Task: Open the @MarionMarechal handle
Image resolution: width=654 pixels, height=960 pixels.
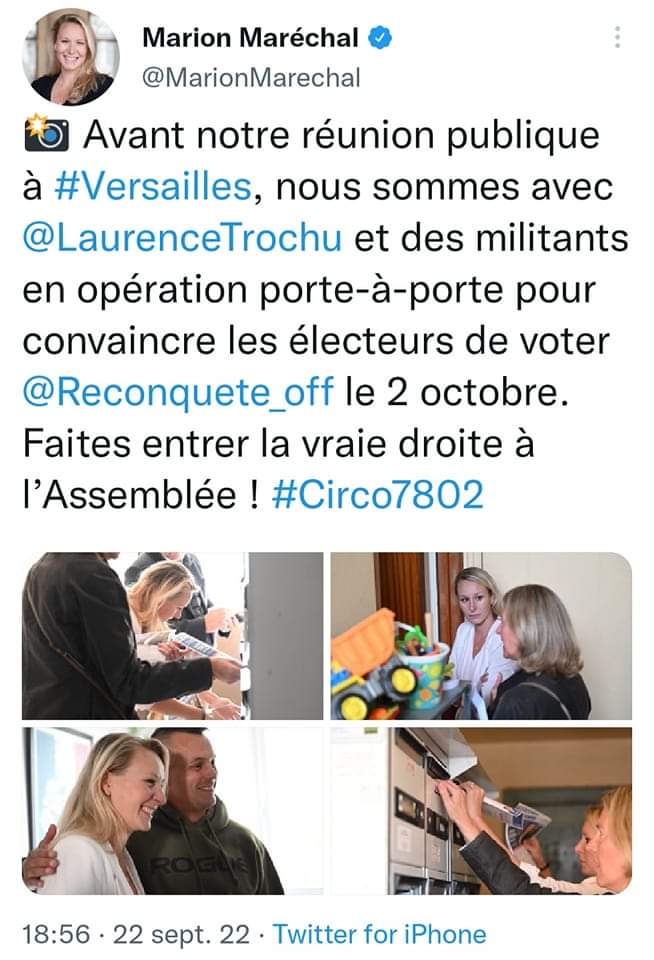Action: (x=251, y=78)
